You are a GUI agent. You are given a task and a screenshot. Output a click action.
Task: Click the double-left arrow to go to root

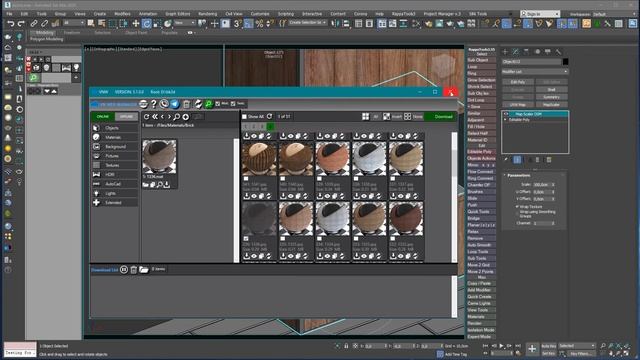(x=155, y=117)
